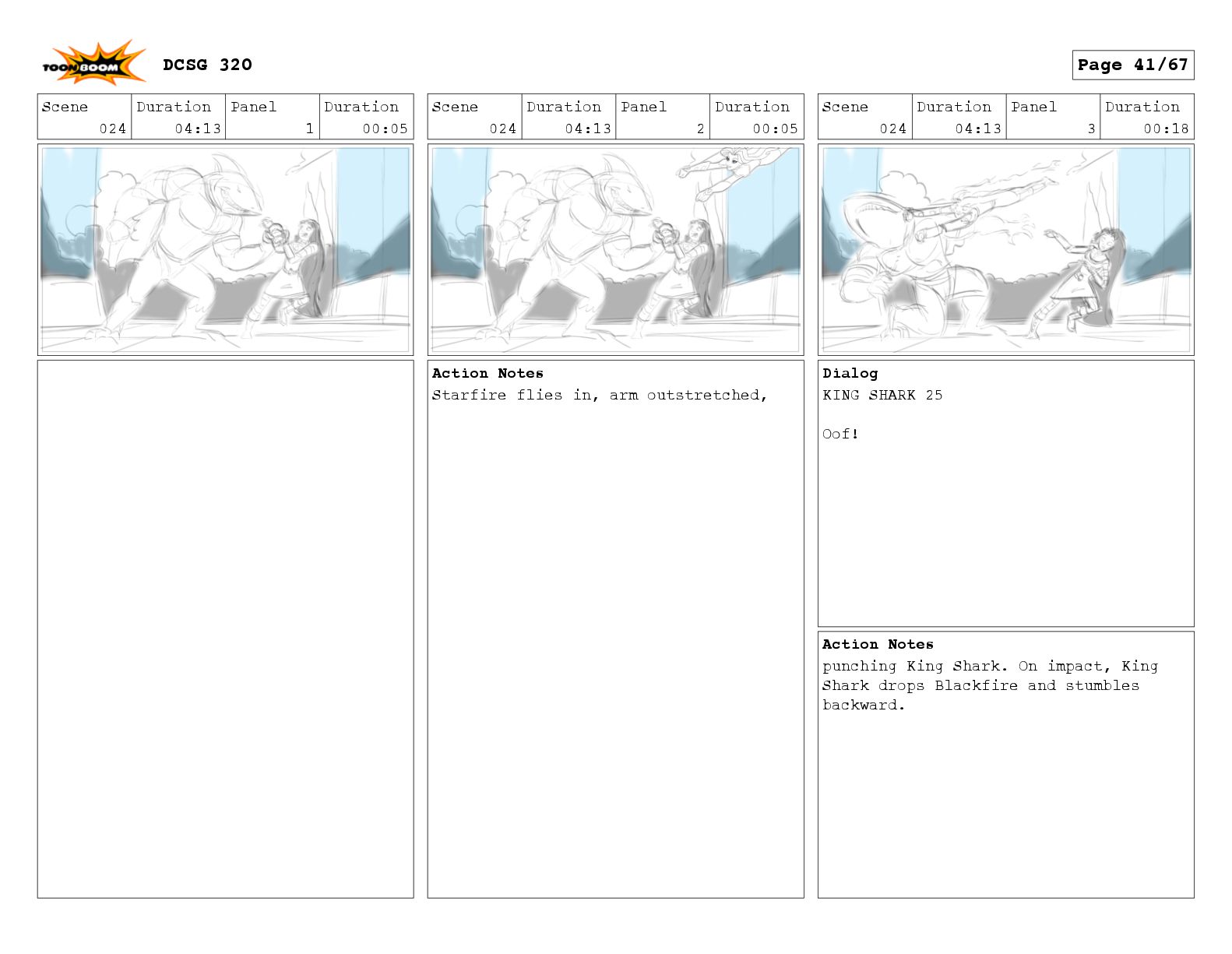Screen dimensions: 1232x954
Task: Click panel 3 scene duration 04:13
Action: pyautogui.click(x=978, y=128)
